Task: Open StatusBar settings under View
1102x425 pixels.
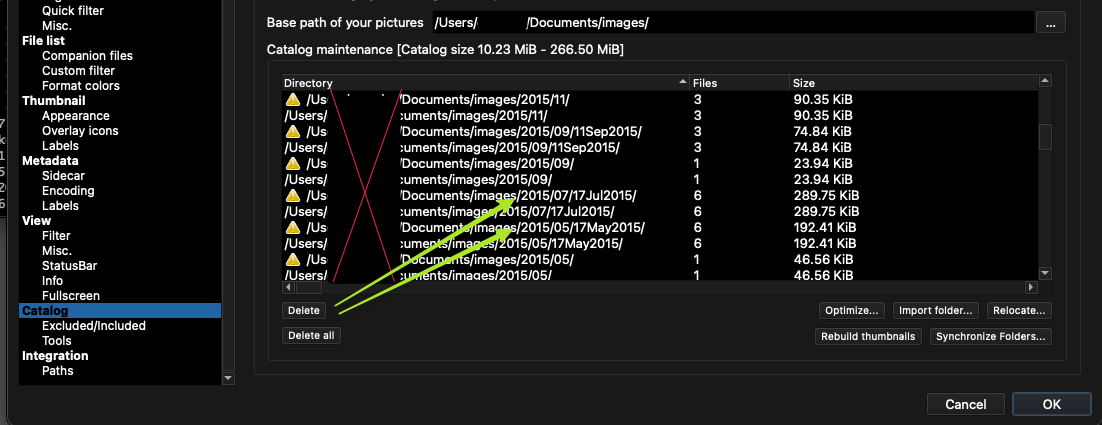Action: (70, 266)
